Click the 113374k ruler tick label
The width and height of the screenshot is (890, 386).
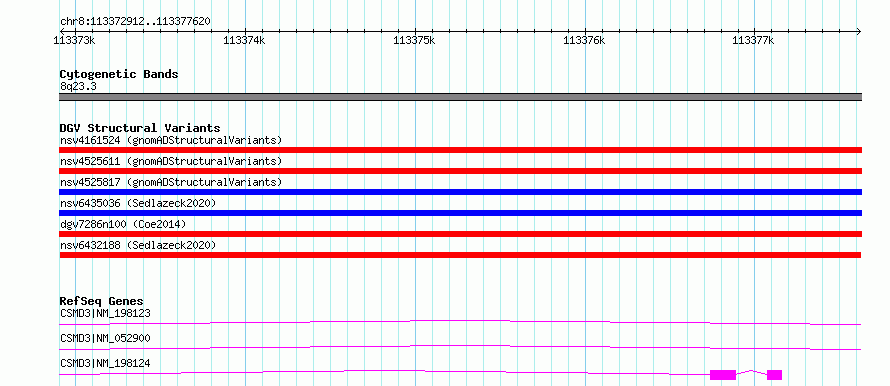coord(244,40)
